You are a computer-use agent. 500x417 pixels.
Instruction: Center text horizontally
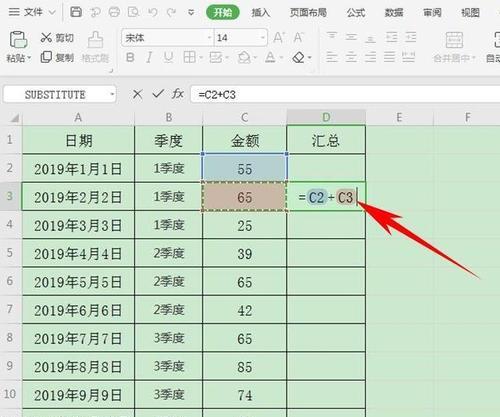coord(351,57)
